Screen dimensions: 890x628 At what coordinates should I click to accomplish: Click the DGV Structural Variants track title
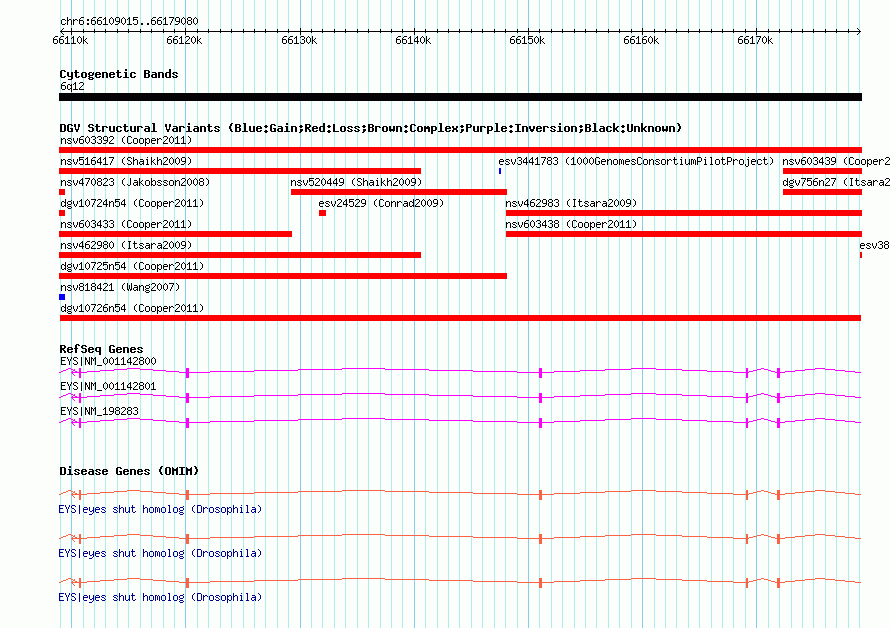coord(371,128)
